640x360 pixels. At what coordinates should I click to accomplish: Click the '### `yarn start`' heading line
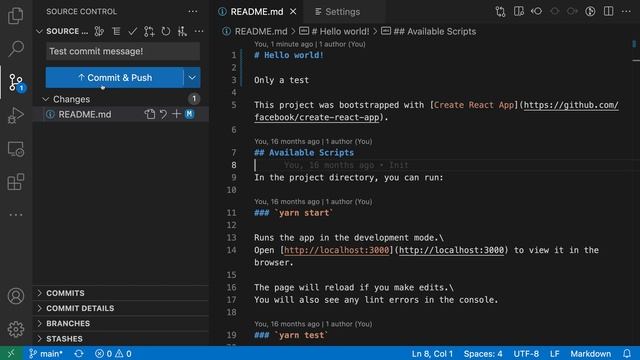(x=293, y=213)
